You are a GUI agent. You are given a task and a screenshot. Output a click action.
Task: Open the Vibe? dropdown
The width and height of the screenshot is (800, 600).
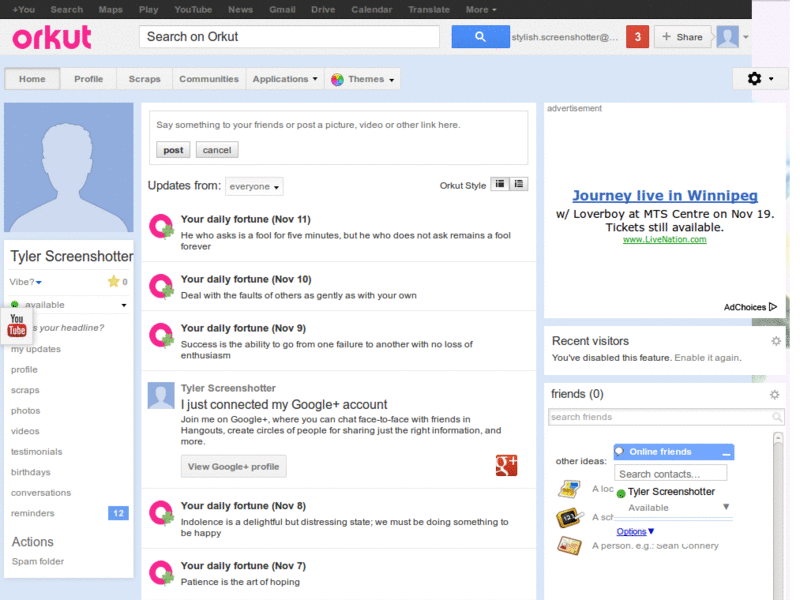pyautogui.click(x=26, y=282)
